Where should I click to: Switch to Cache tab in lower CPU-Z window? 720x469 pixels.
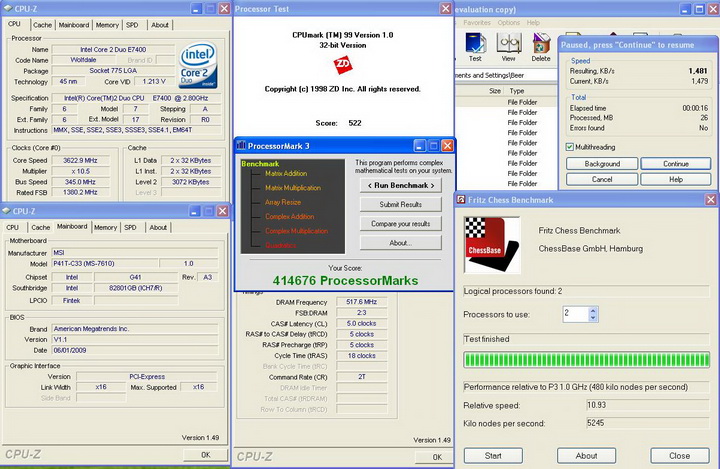tap(40, 227)
